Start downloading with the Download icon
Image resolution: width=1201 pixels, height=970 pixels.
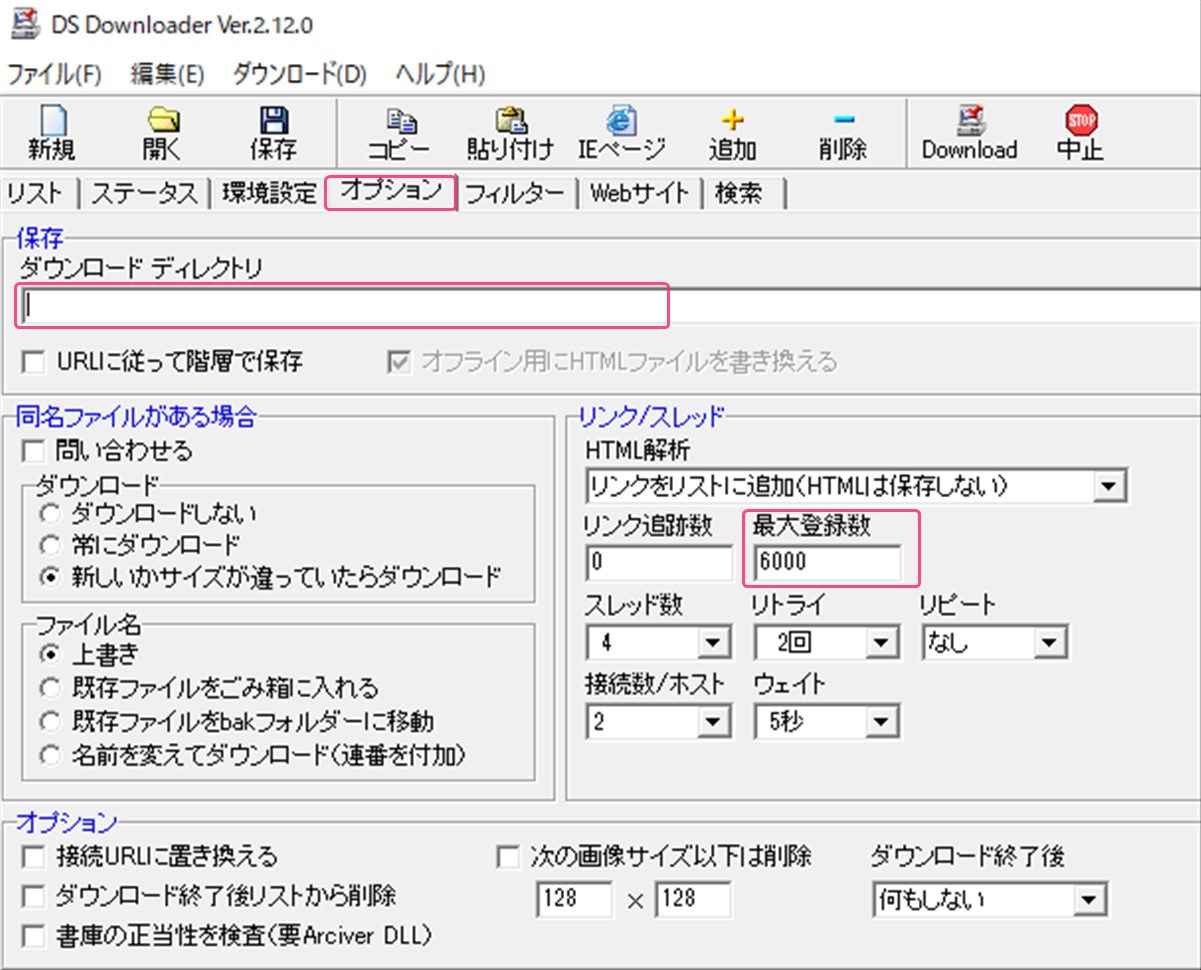[x=969, y=120]
